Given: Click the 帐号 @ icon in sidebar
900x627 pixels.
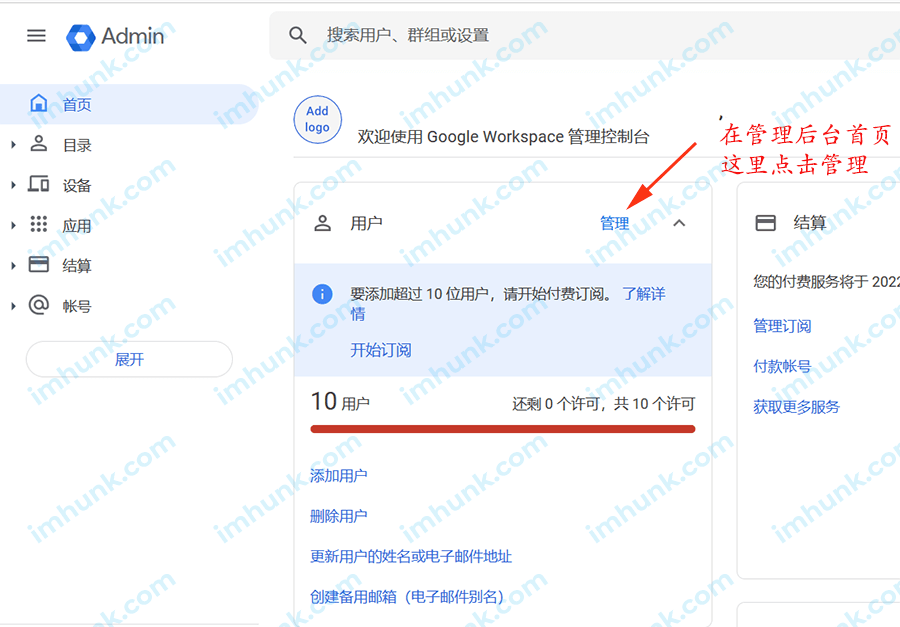Looking at the screenshot, I should pyautogui.click(x=38, y=305).
